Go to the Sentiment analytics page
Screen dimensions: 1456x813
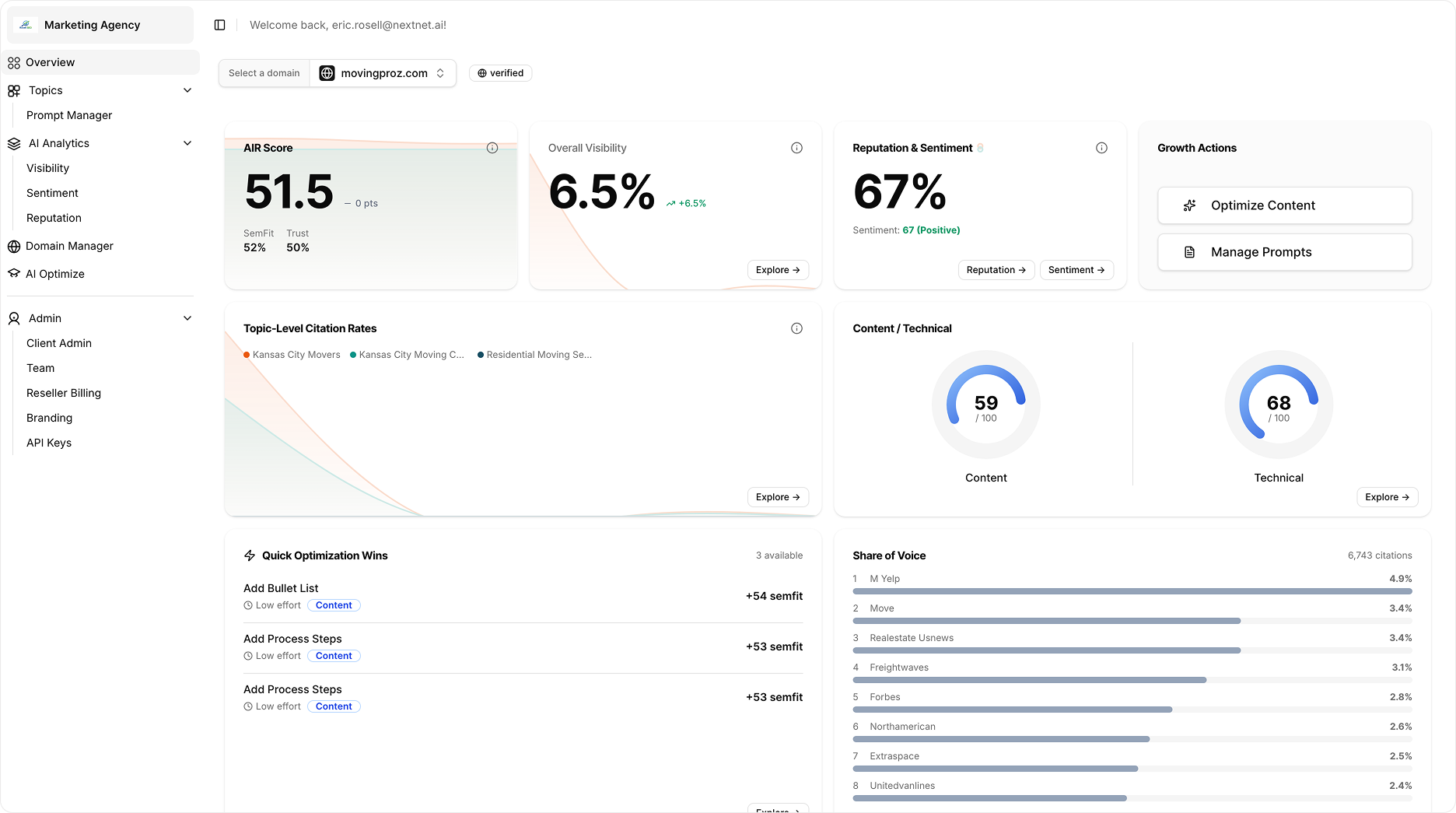pos(52,193)
